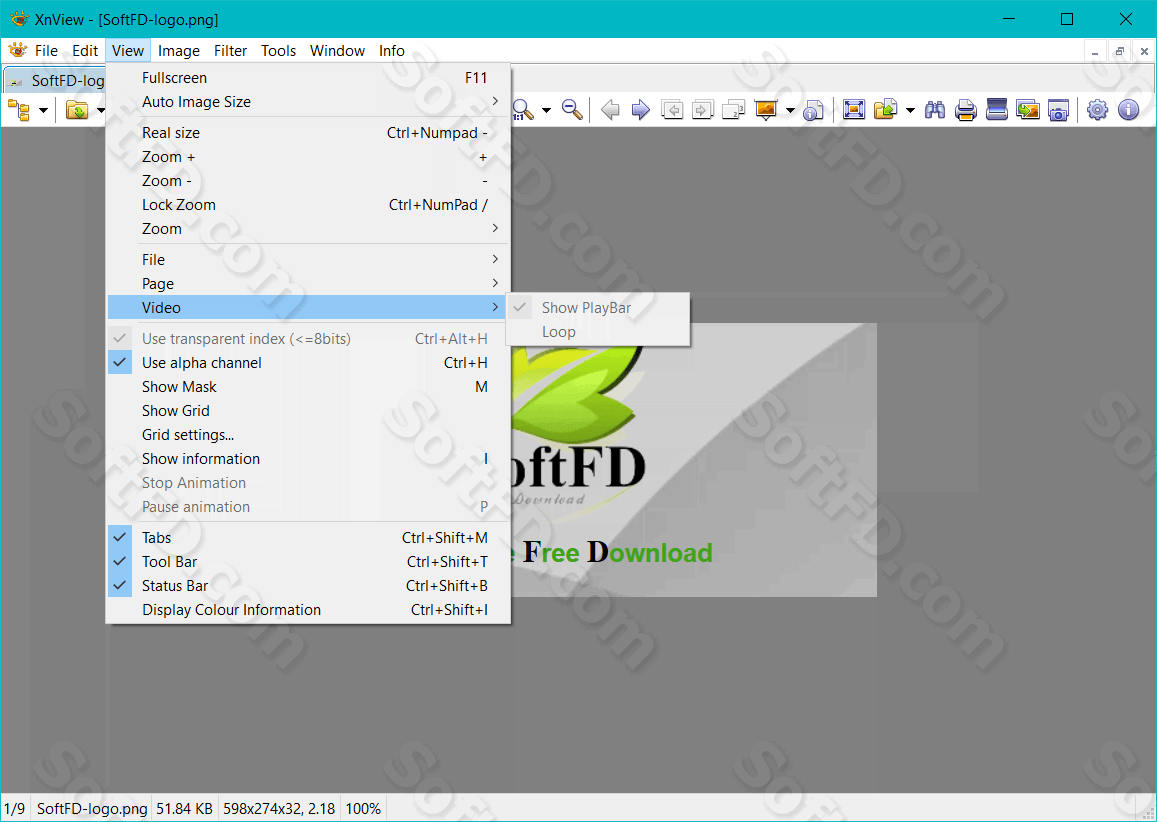Select Show information menu entry

click(308, 459)
